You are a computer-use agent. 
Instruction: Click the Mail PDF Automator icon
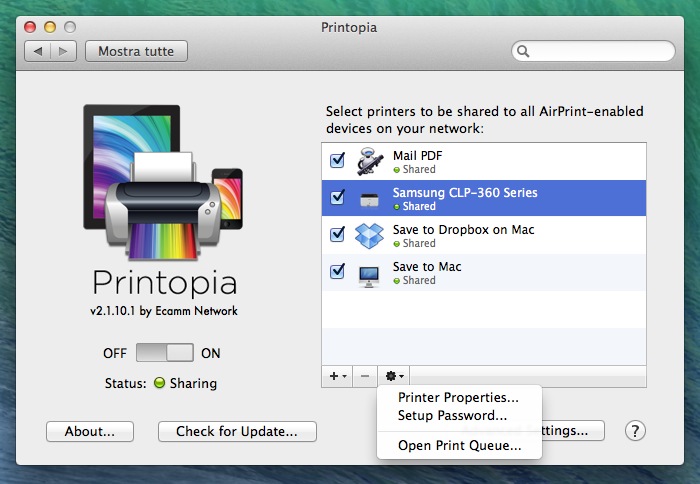tap(370, 161)
